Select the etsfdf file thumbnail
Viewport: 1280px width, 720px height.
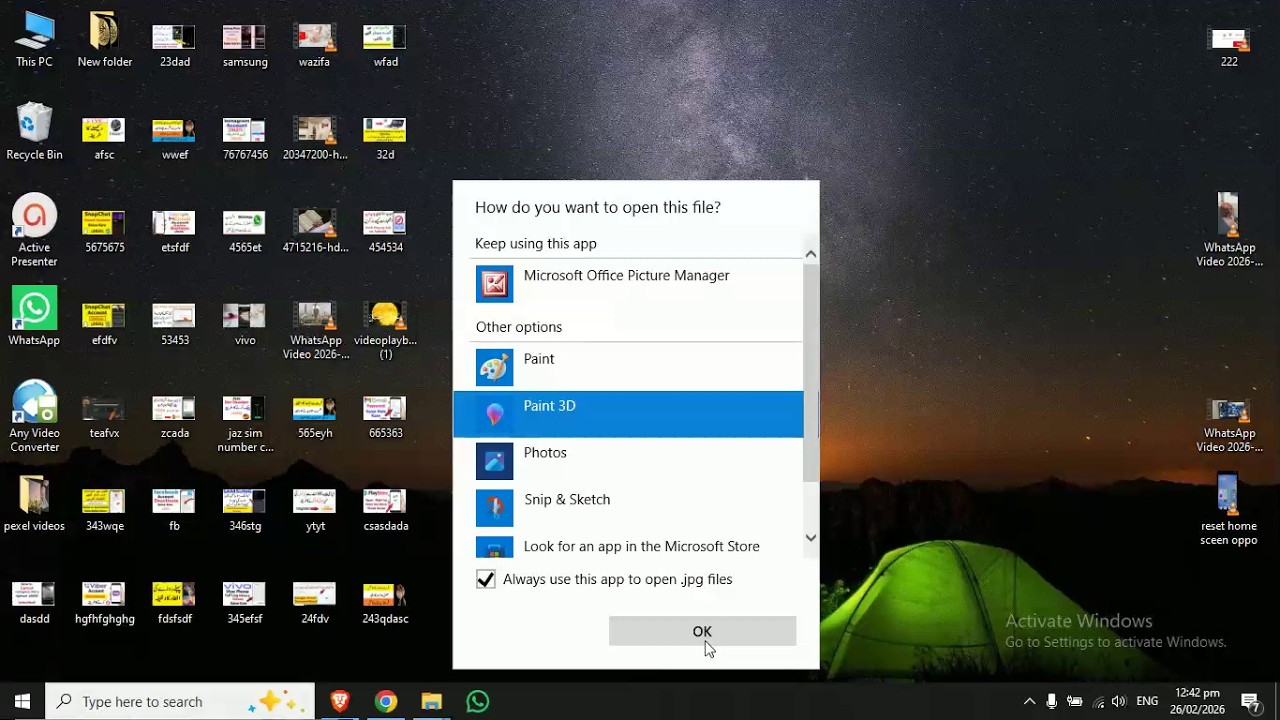(174, 231)
